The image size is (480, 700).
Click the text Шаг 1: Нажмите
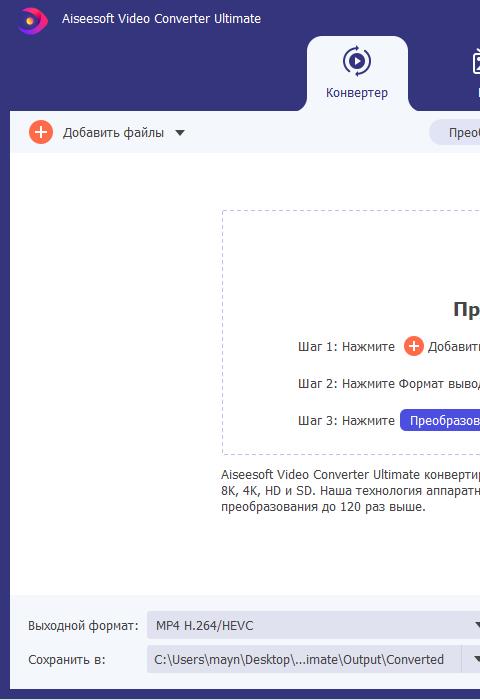coord(346,346)
